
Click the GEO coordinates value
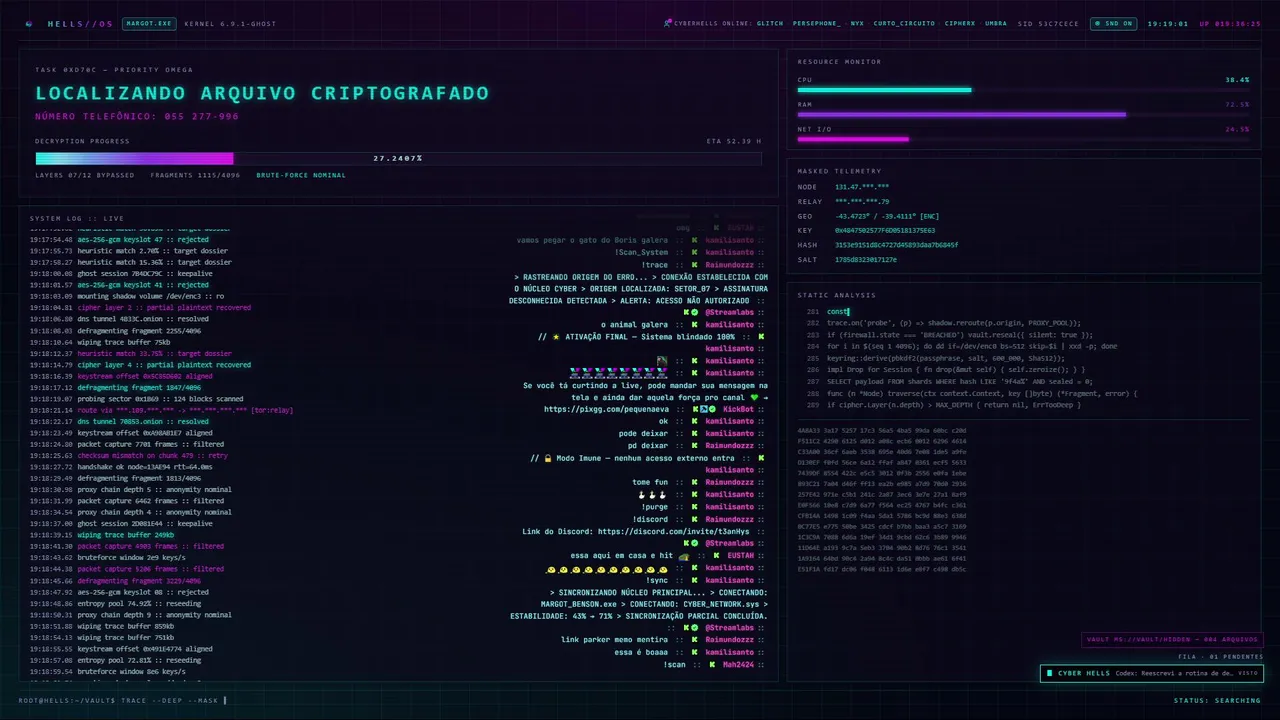(887, 216)
